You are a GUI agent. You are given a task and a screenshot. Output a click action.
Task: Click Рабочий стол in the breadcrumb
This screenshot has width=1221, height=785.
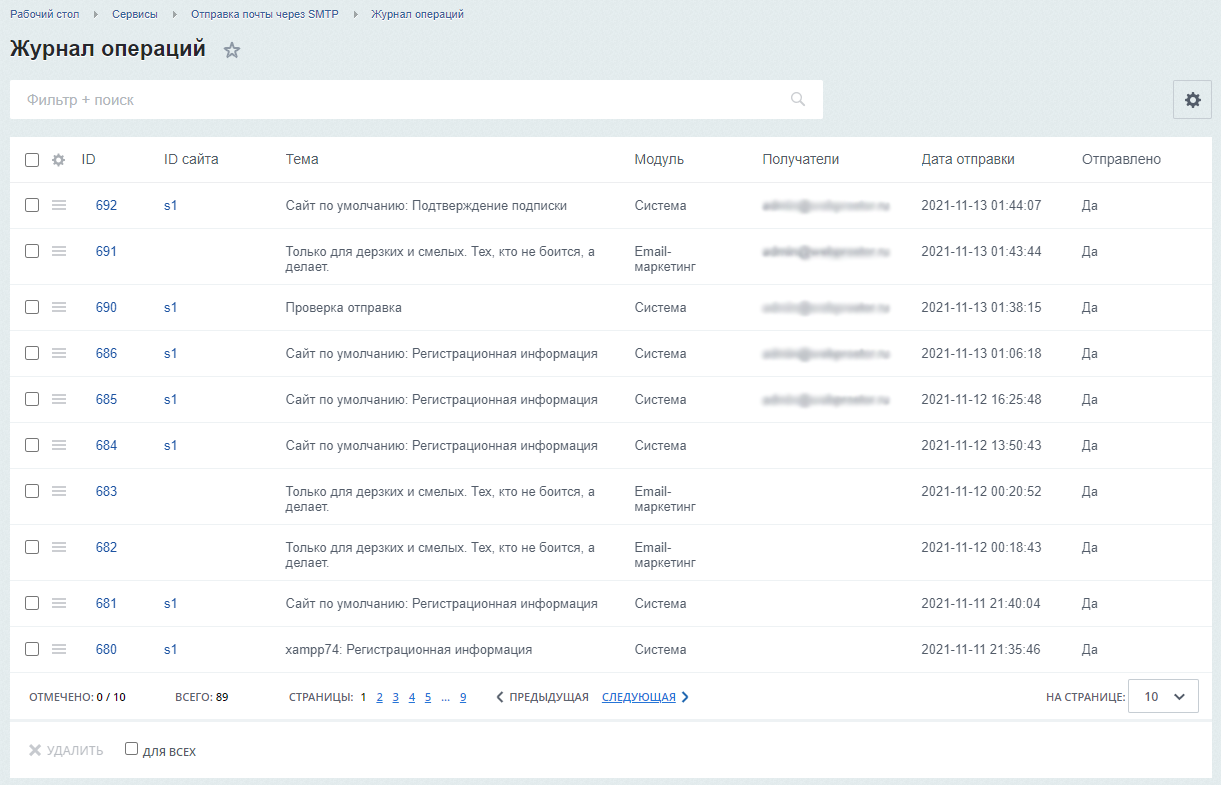point(44,14)
